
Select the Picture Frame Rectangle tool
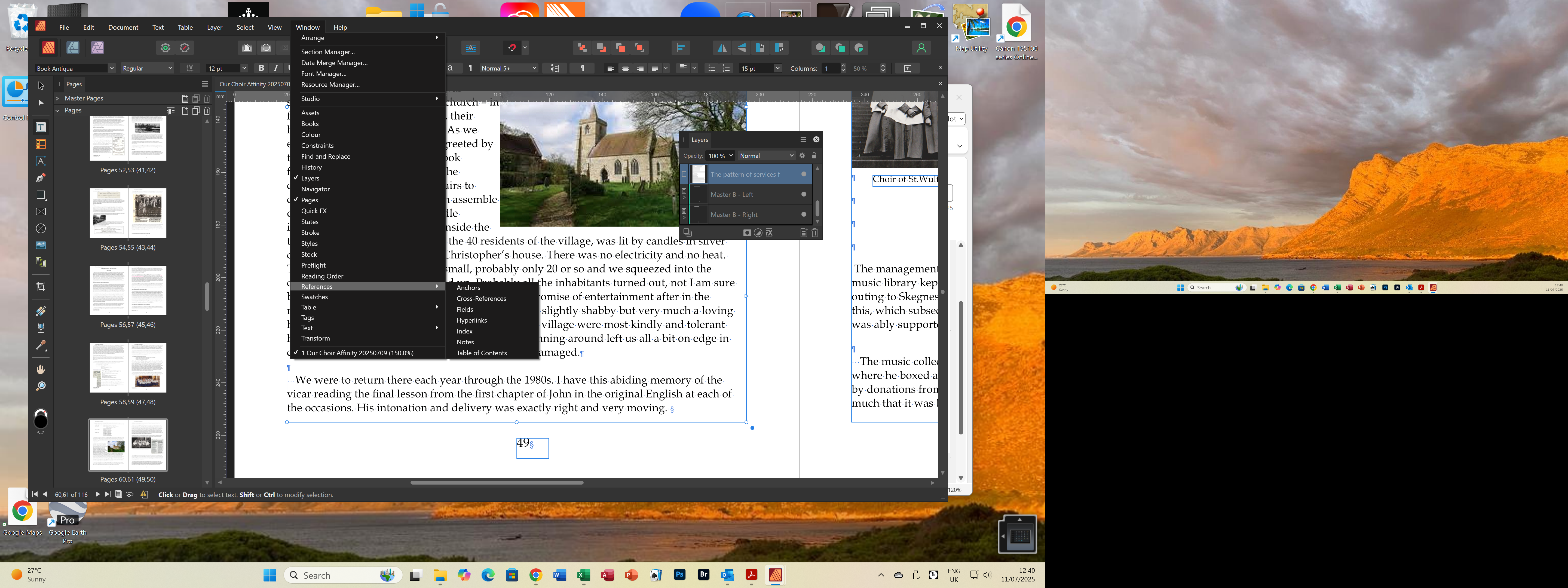(x=41, y=212)
